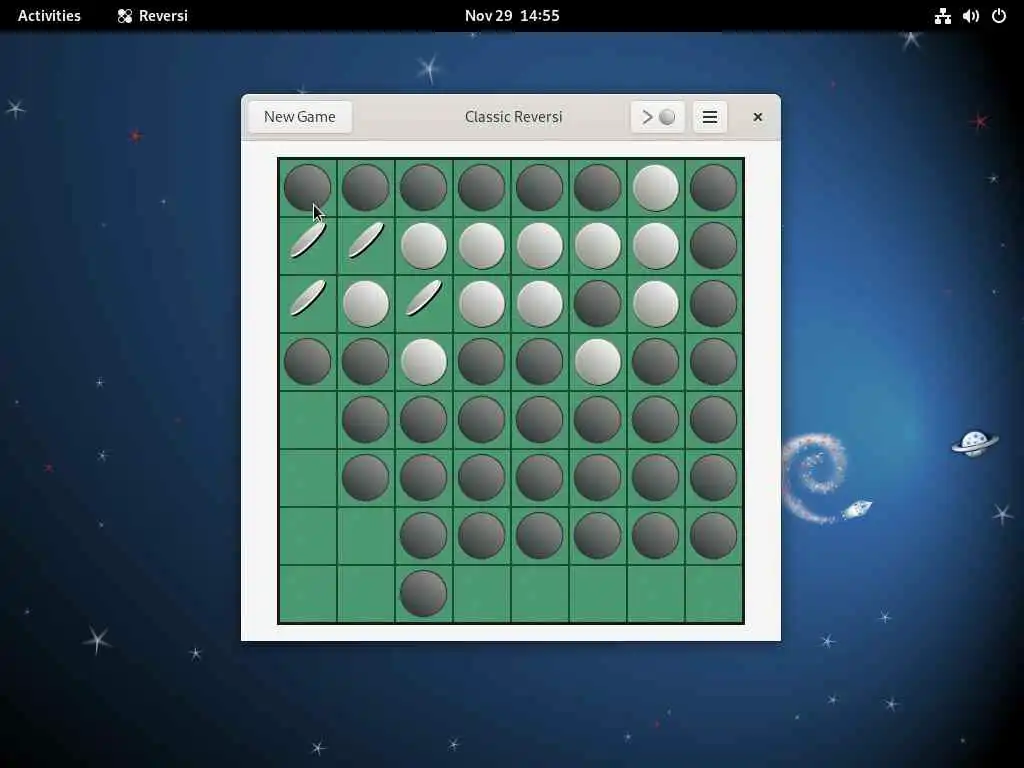Open the clock showing Nov 29 14:55
The image size is (1024, 768).
[512, 16]
